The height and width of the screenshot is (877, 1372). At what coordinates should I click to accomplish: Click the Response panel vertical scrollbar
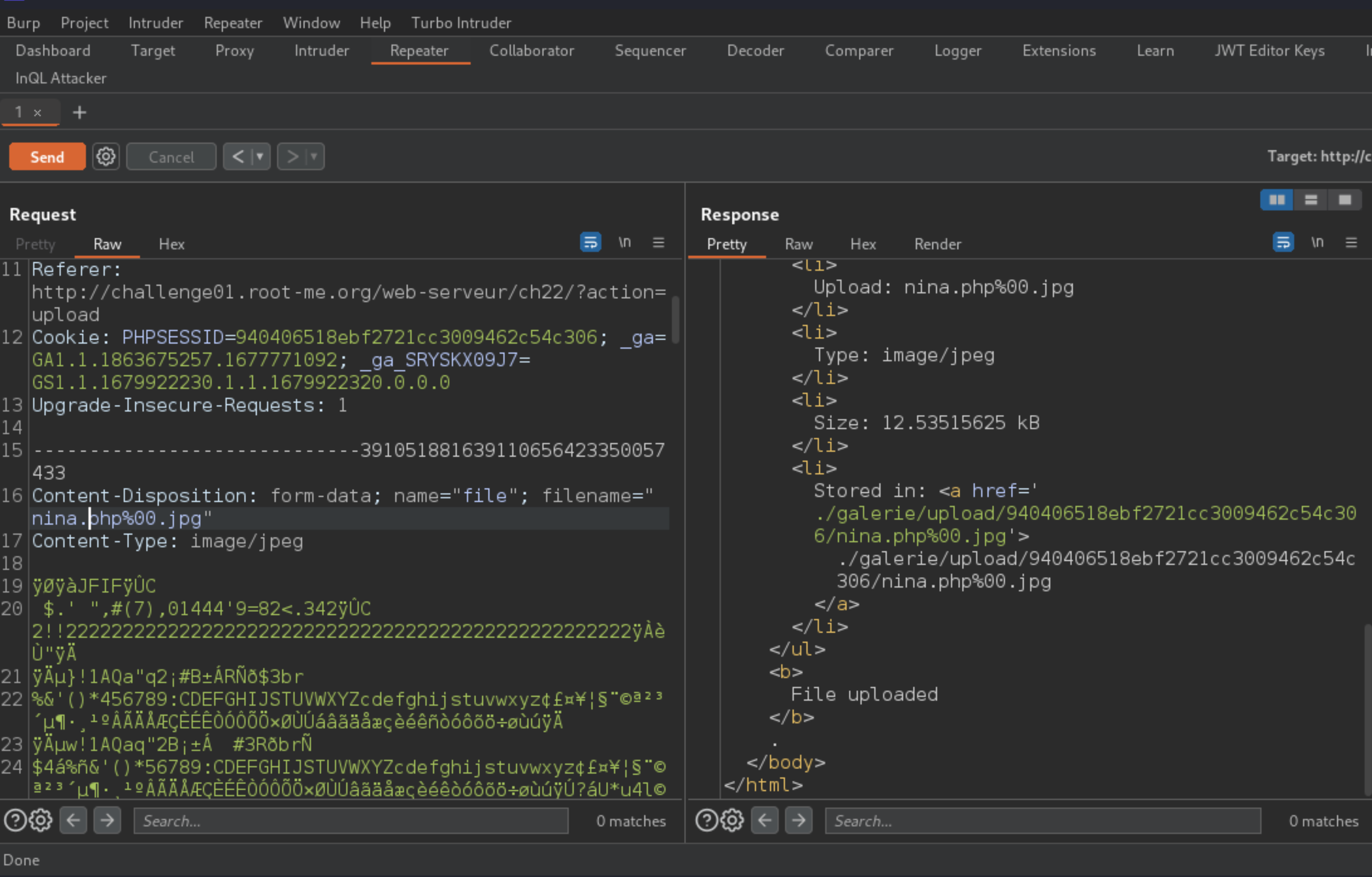(x=1368, y=709)
